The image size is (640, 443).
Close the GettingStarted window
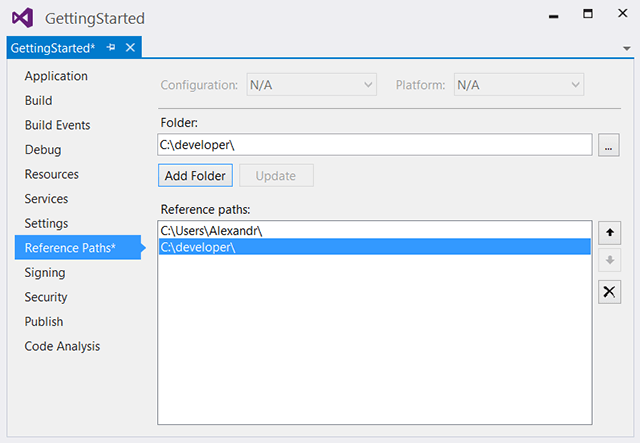point(622,13)
